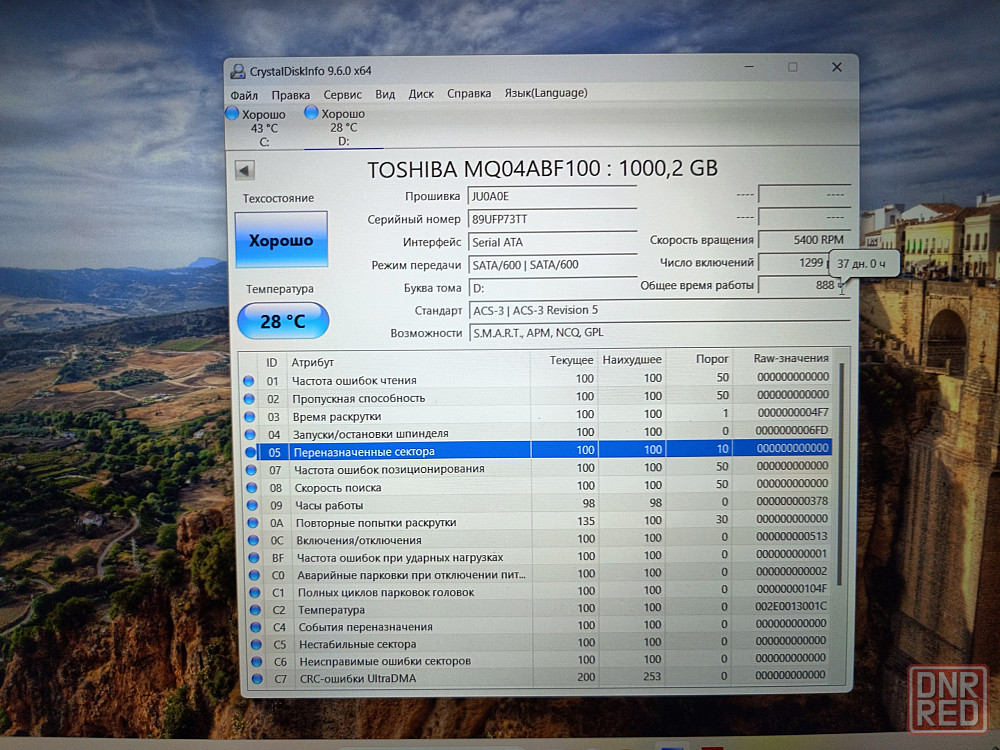The height and width of the screenshot is (750, 1000).
Task: Click the status icon for attribute 0A
Action: tap(253, 523)
